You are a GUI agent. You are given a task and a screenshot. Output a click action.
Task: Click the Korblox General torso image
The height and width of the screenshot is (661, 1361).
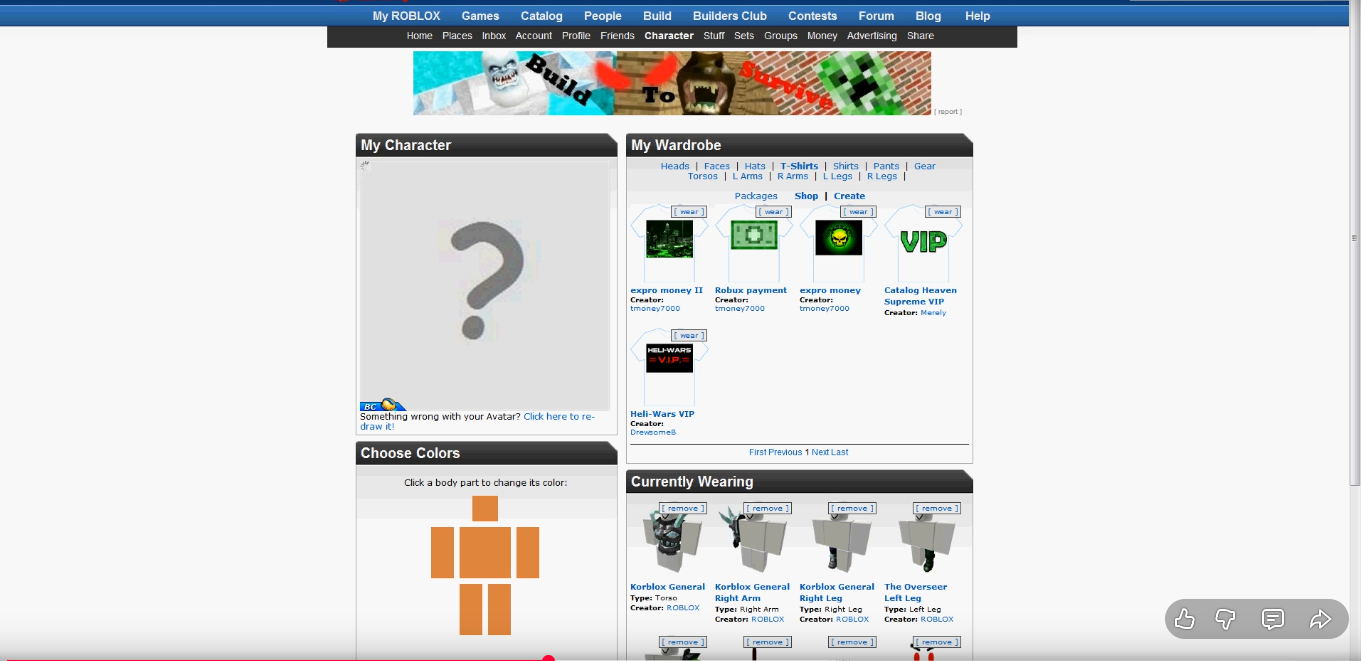pos(668,543)
